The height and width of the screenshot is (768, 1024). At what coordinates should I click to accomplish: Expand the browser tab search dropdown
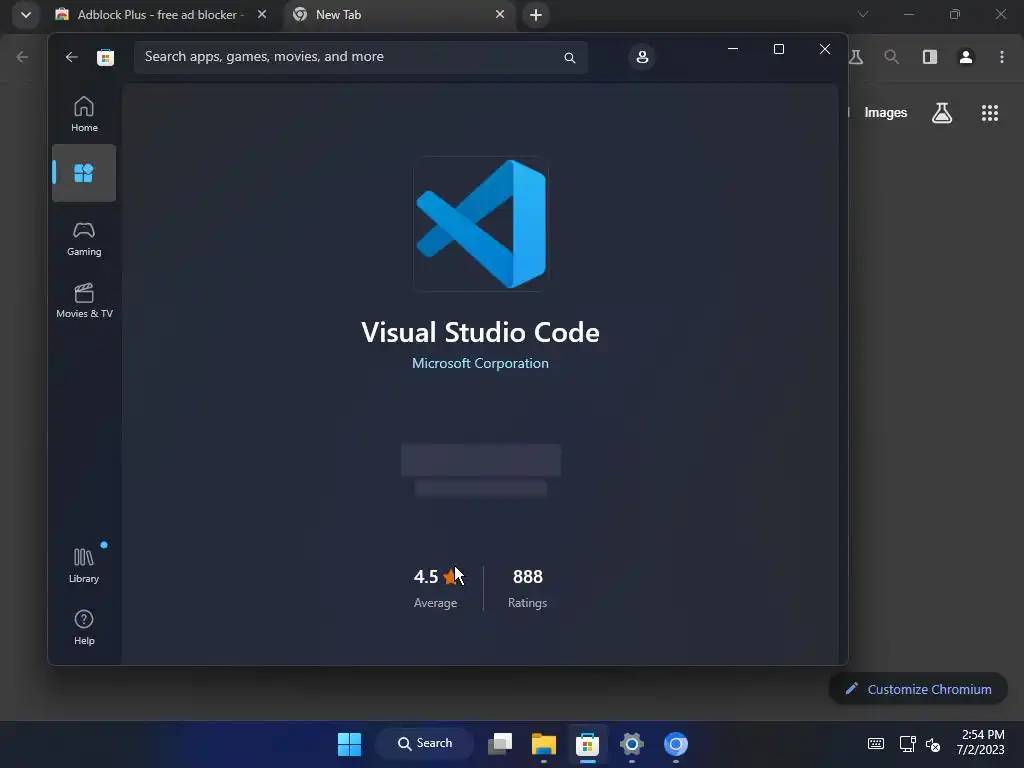(x=26, y=15)
